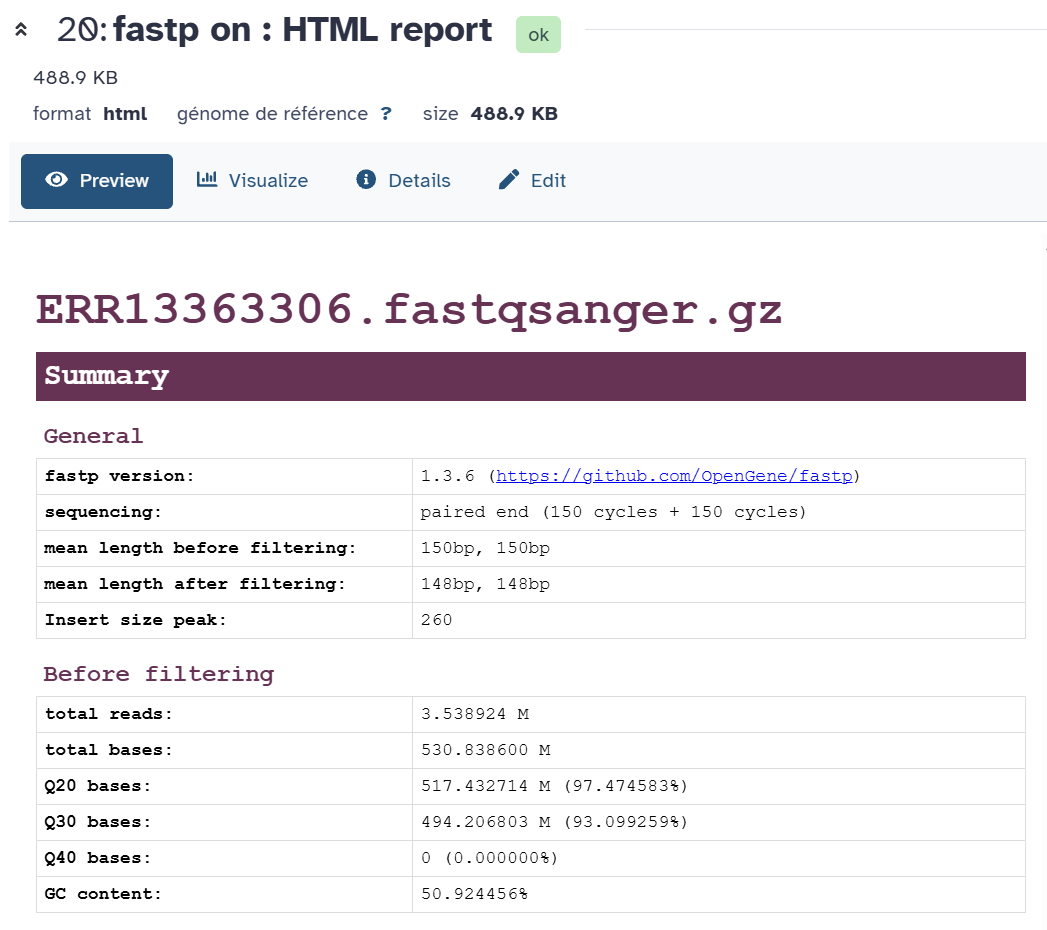Image resolution: width=1047 pixels, height=930 pixels.
Task: Select the Q40 bases value '0 (0.000000%)'
Action: [718, 859]
